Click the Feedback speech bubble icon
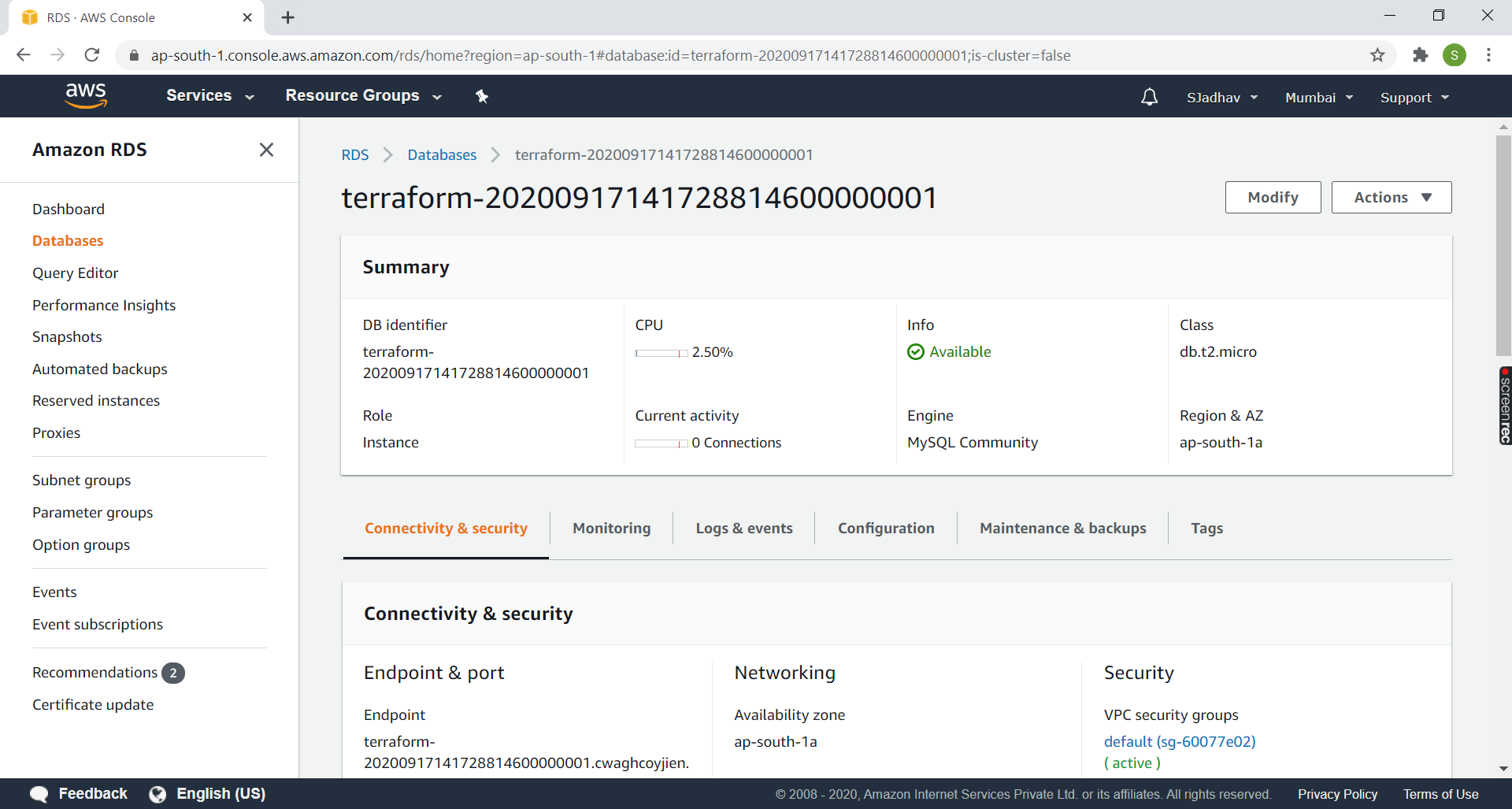The image size is (1512, 809). [38, 793]
